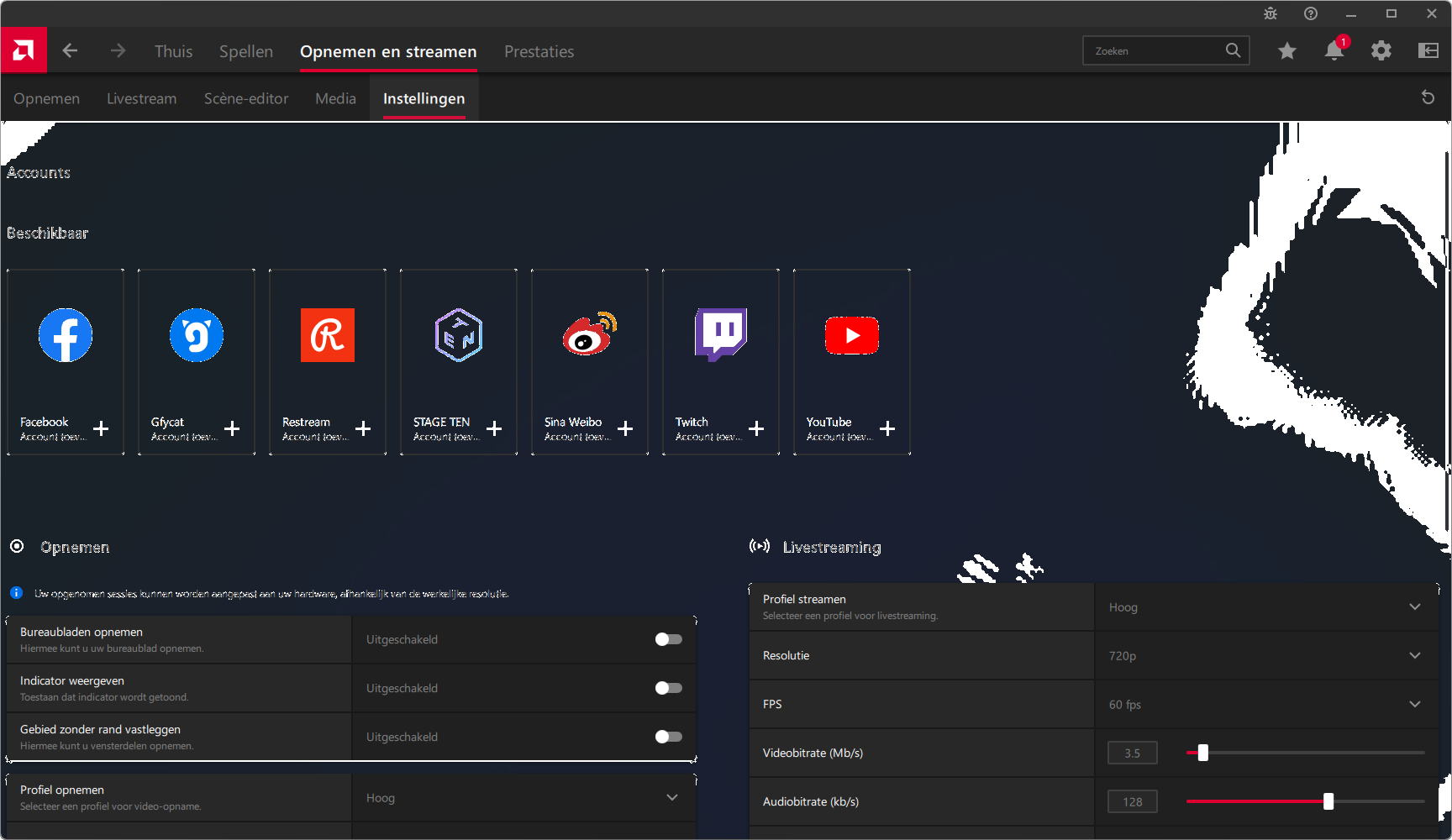The width and height of the screenshot is (1452, 840).
Task: Add a Sina Weibo account with plus
Action: click(625, 428)
